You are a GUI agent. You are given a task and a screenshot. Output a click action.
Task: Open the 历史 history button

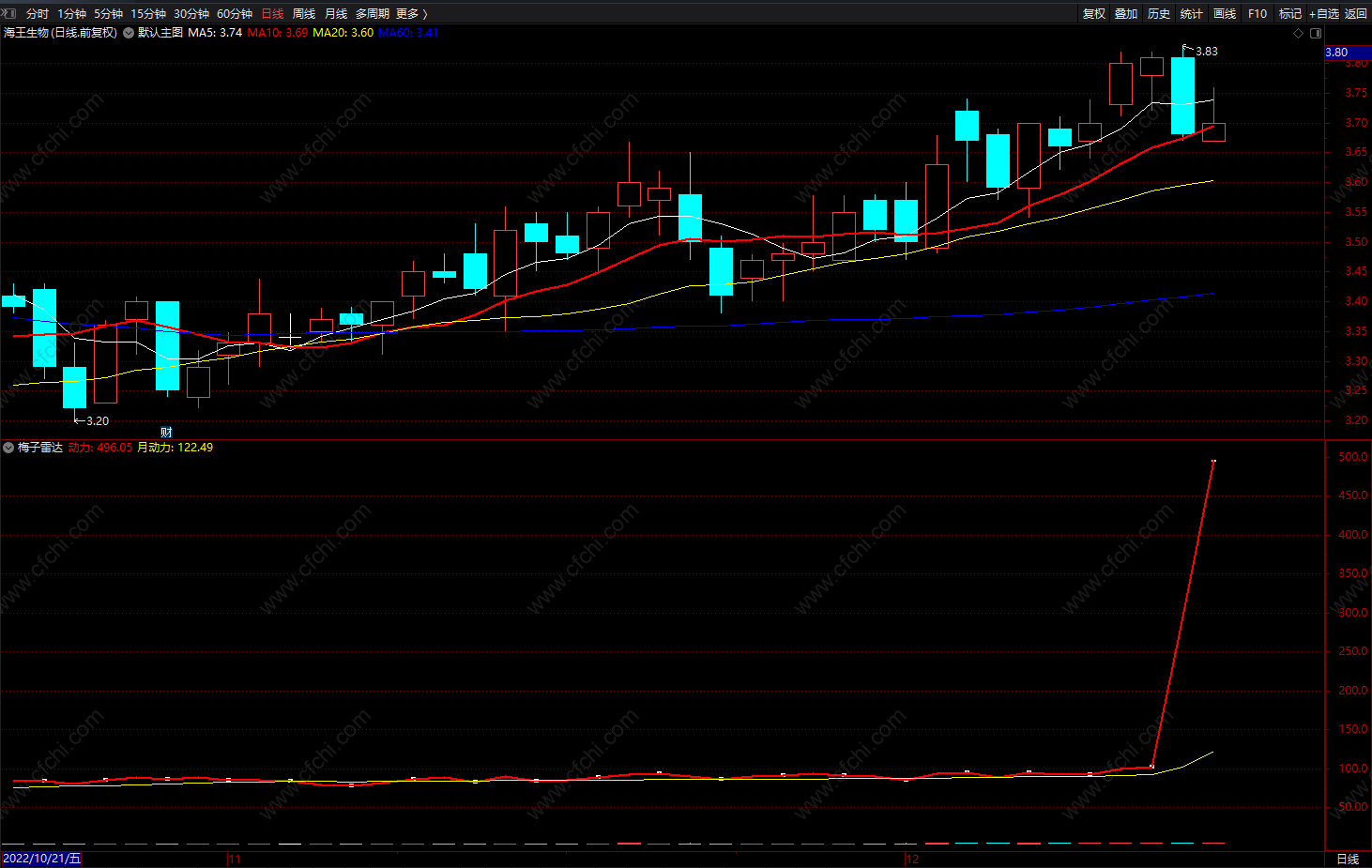1159,14
